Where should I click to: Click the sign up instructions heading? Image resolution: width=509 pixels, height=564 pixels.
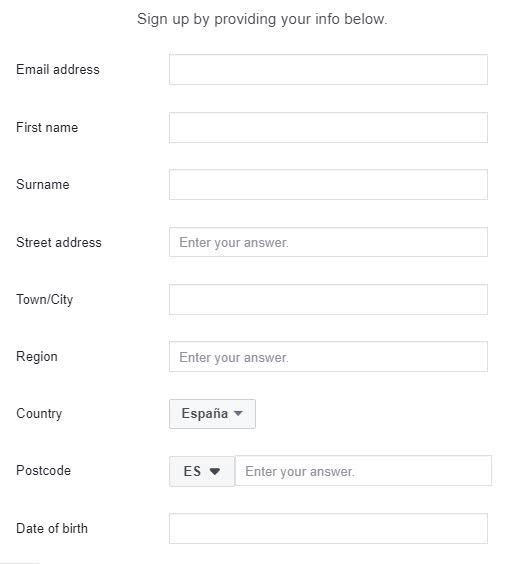click(x=262, y=19)
